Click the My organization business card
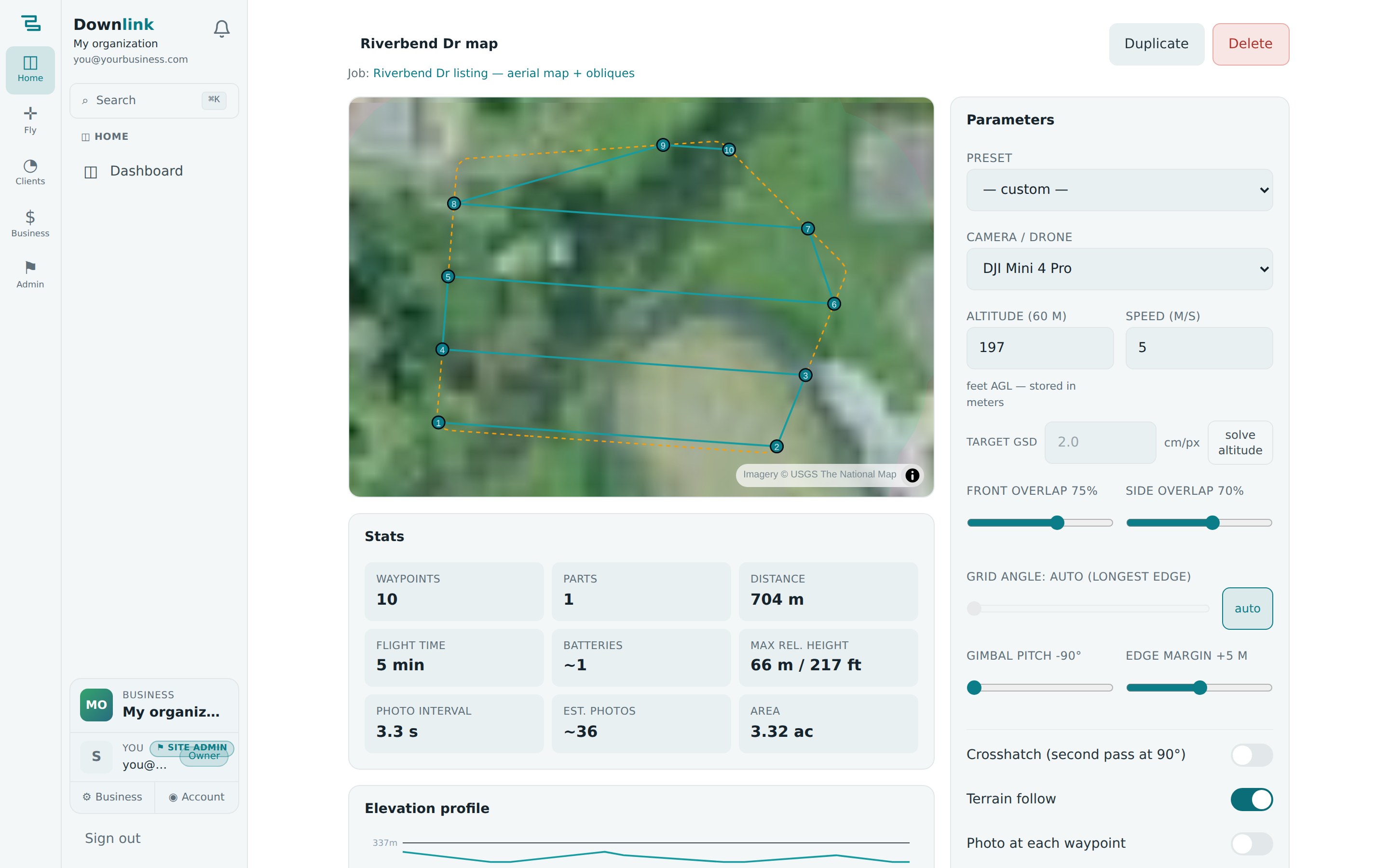1389x868 pixels. 154,705
